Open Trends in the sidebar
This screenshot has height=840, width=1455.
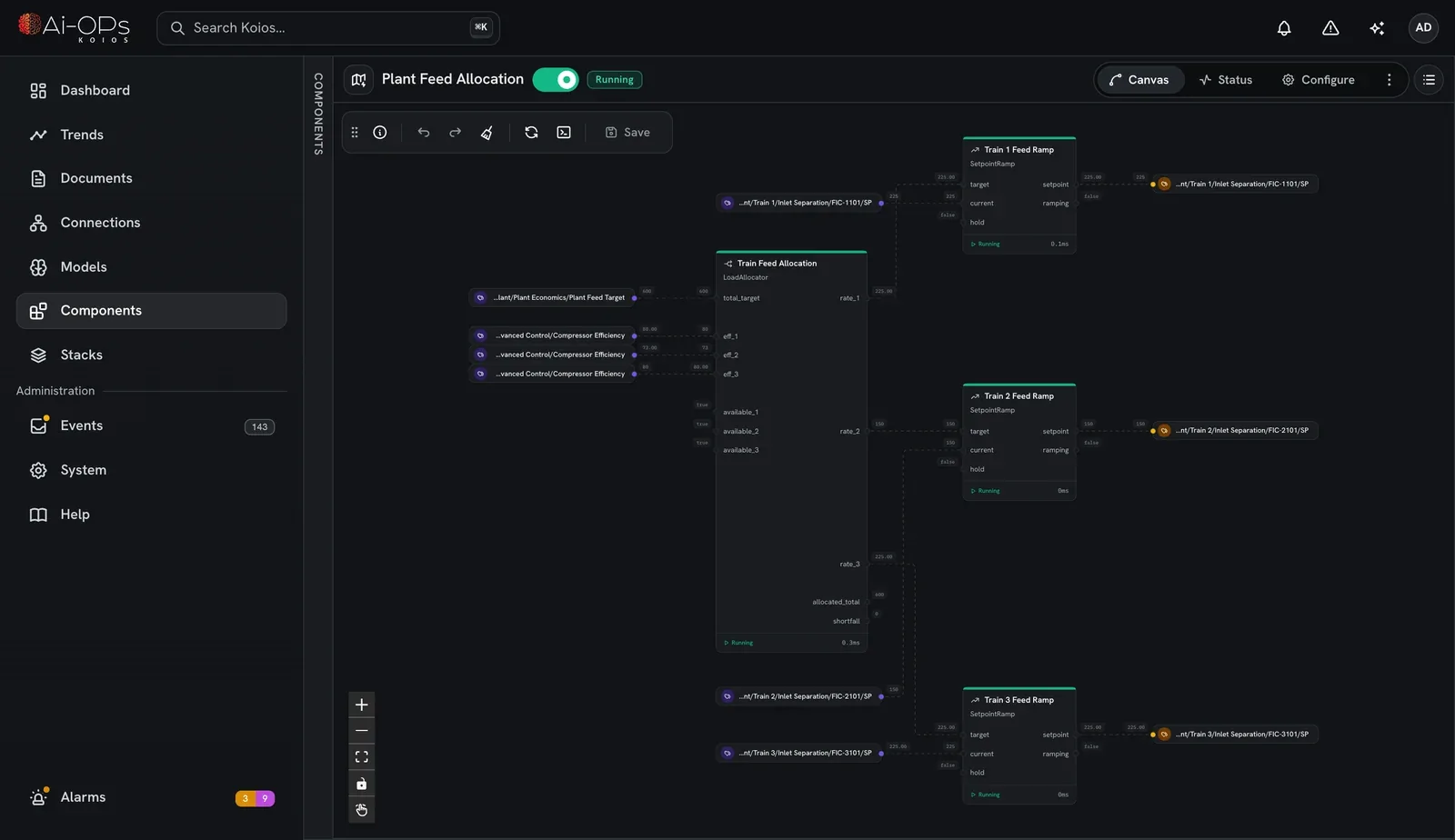point(151,135)
